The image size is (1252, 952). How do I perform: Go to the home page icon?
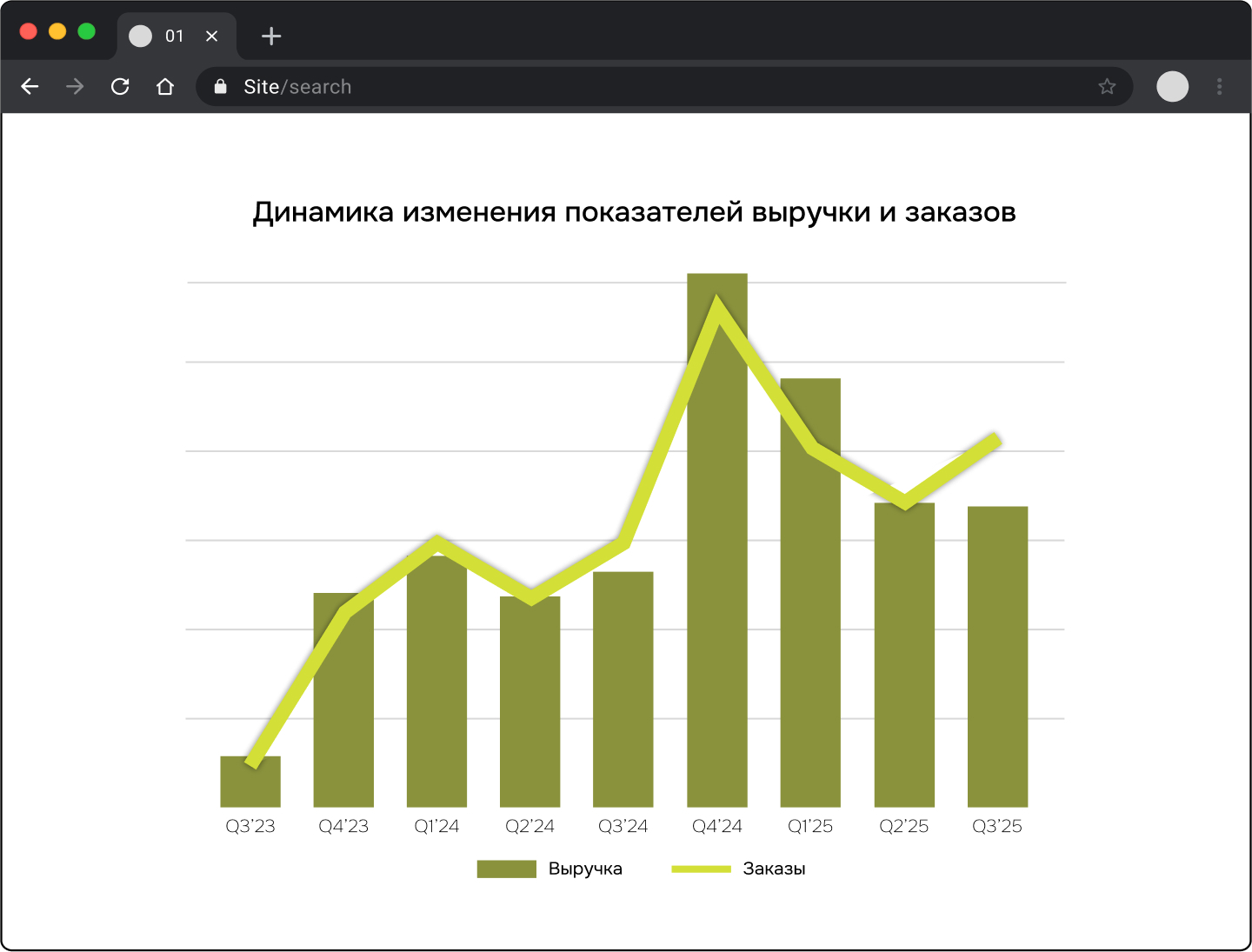coord(165,87)
